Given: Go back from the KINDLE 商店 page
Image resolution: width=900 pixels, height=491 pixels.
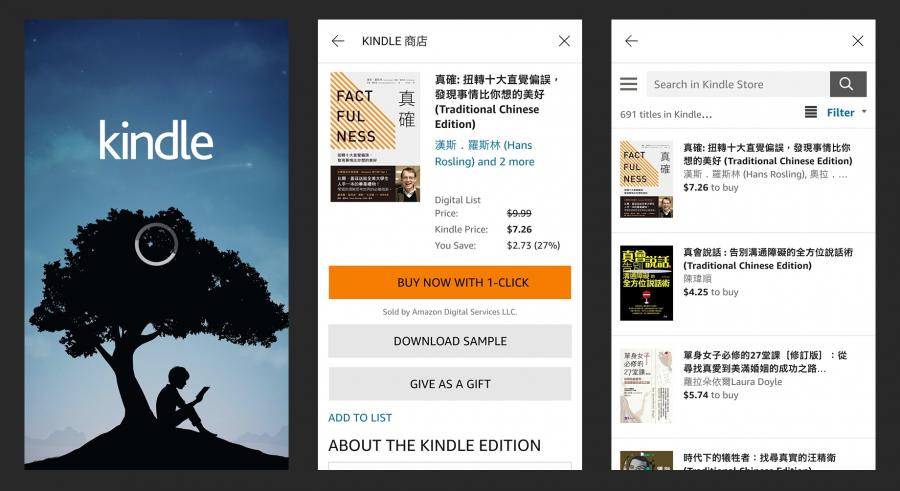Looking at the screenshot, I should point(338,41).
